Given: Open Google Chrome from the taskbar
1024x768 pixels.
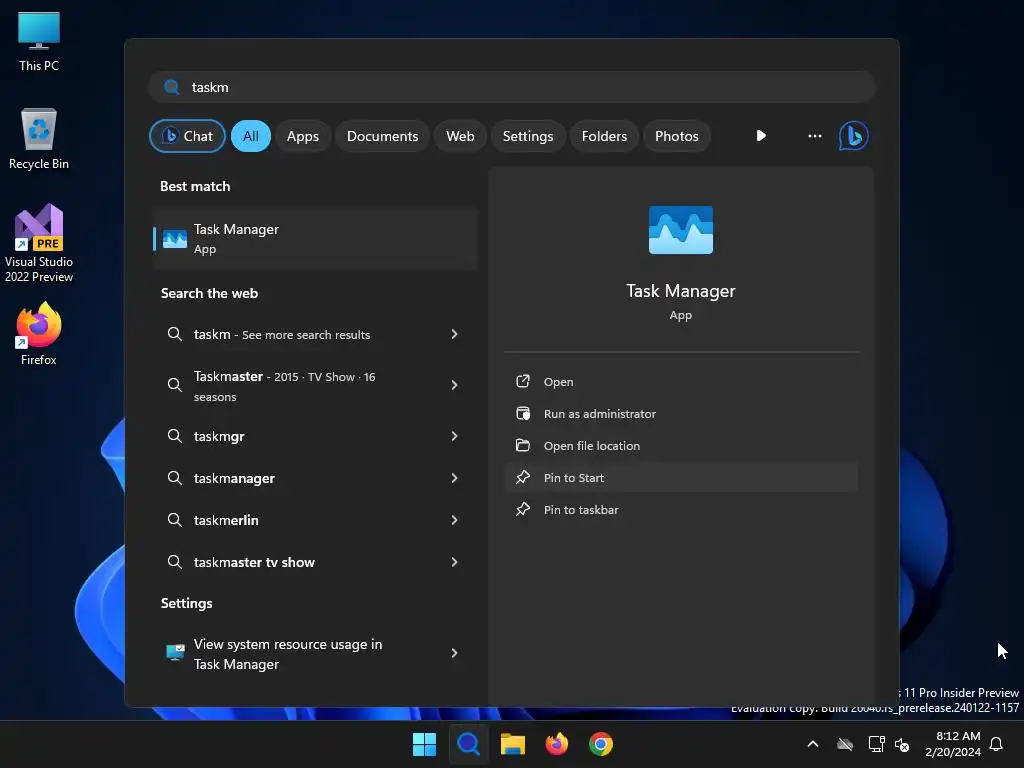Looking at the screenshot, I should [601, 744].
